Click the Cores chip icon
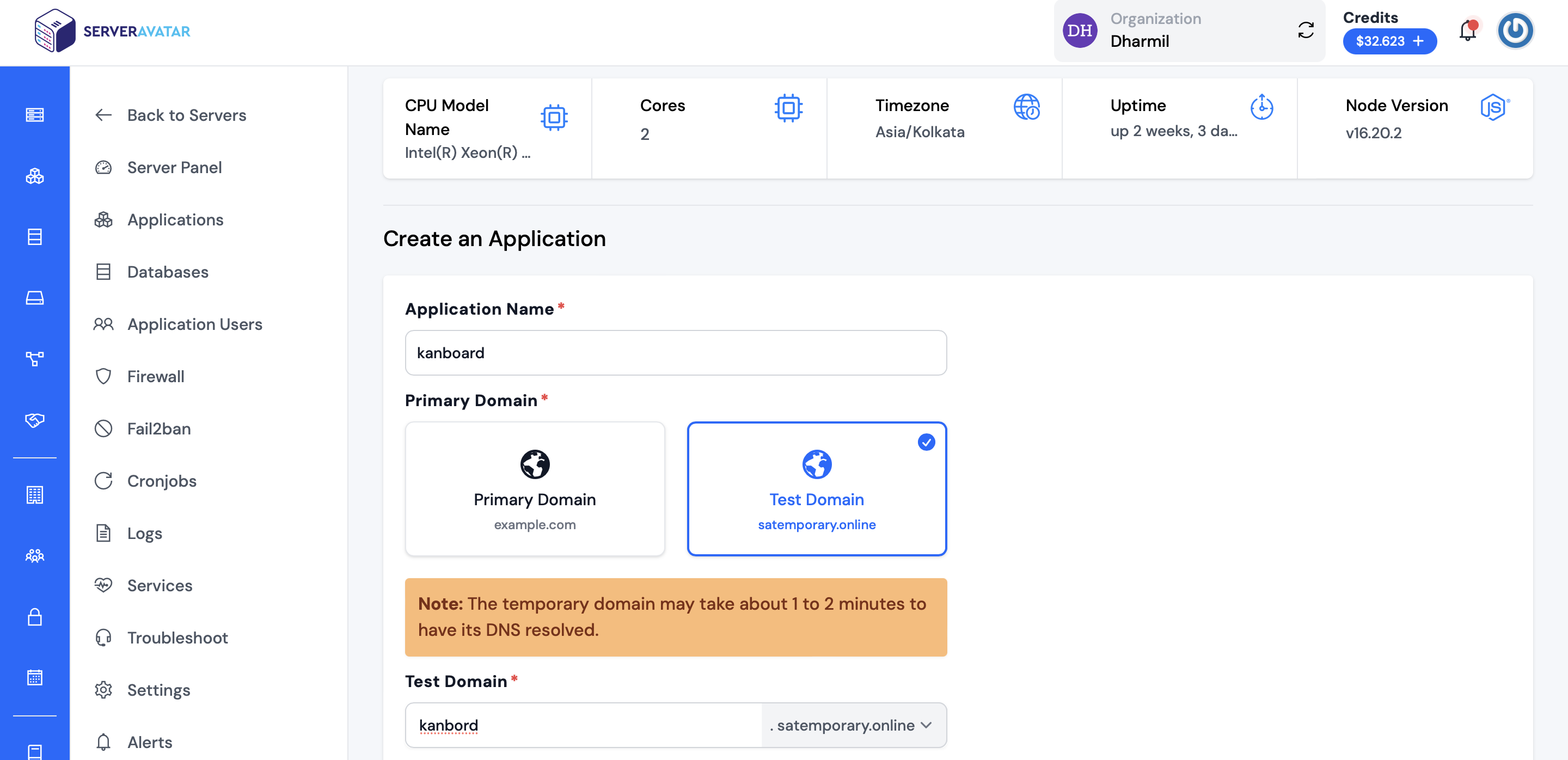This screenshot has width=1568, height=760. 788,108
